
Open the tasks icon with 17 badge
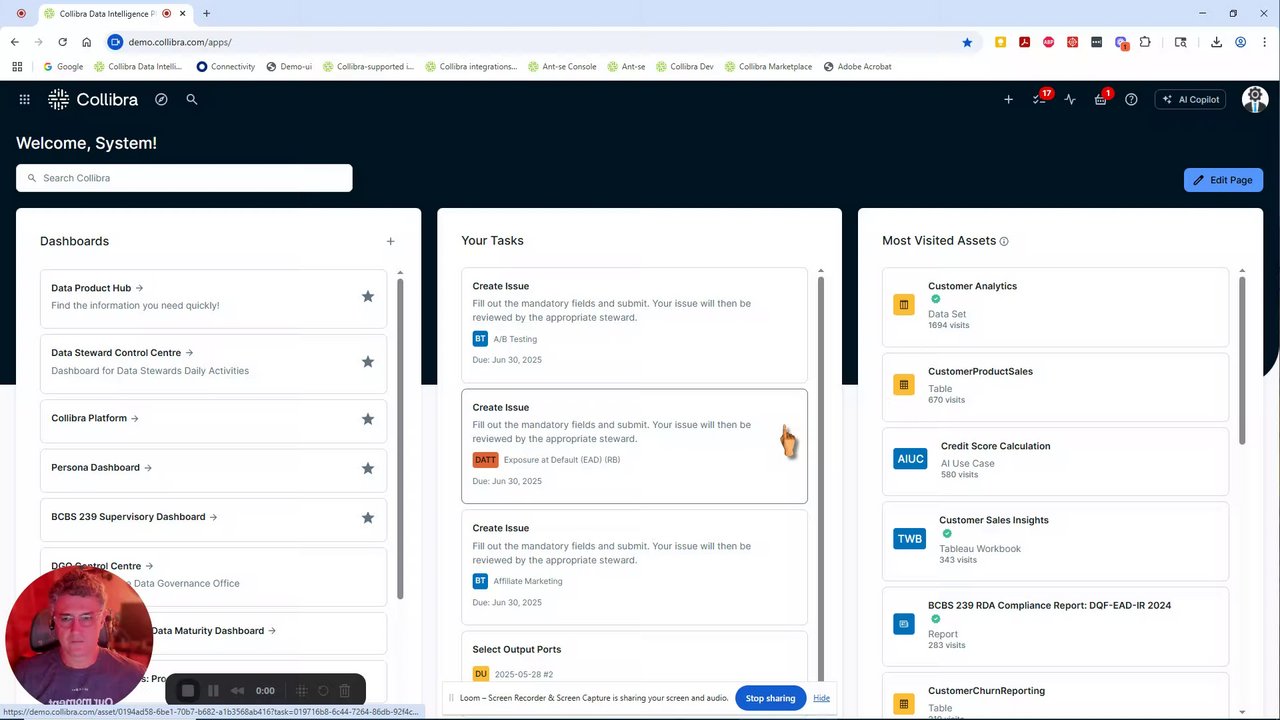coord(1040,99)
